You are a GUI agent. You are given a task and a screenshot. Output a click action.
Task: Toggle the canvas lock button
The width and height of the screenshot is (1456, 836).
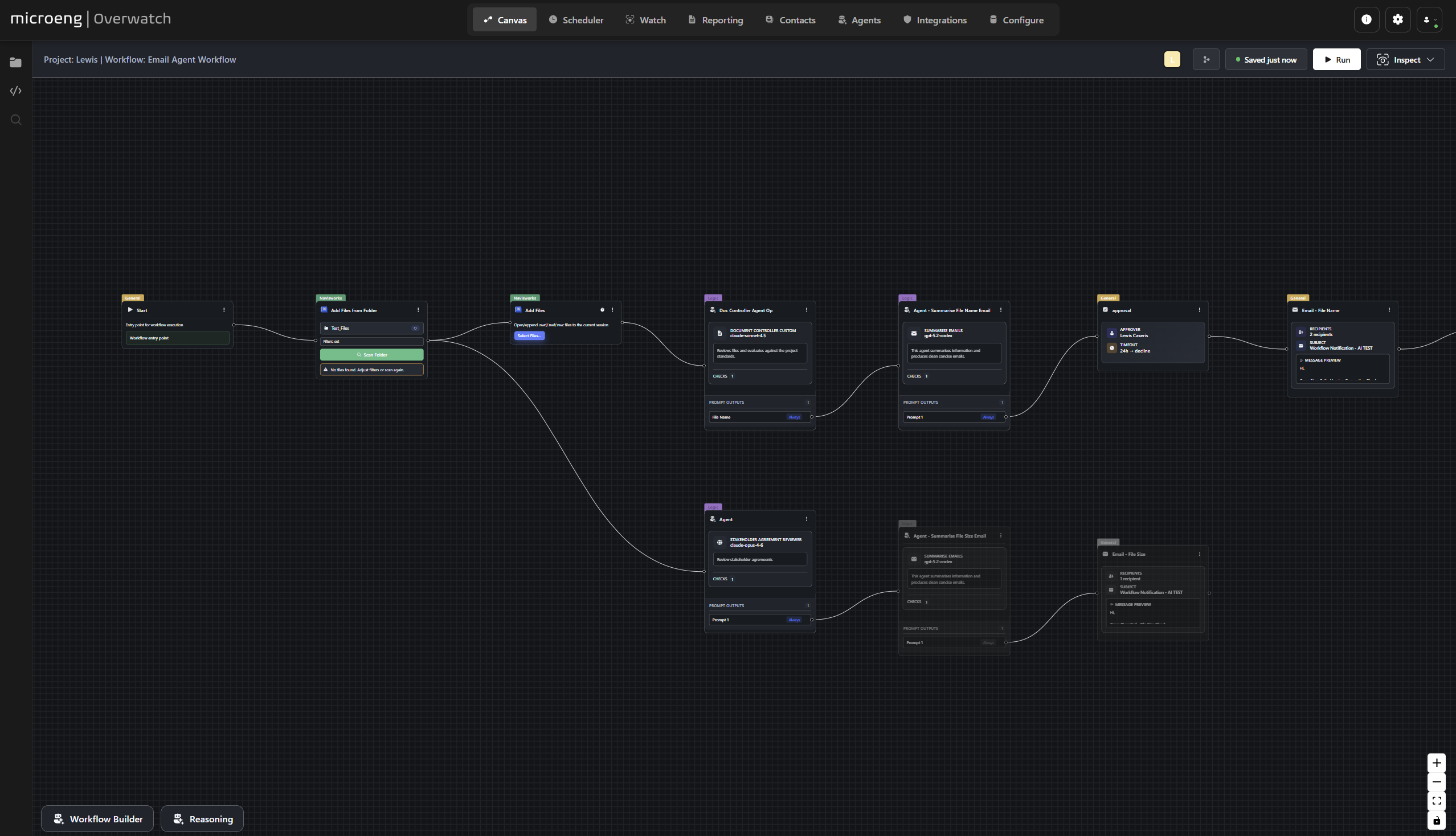tap(1437, 821)
